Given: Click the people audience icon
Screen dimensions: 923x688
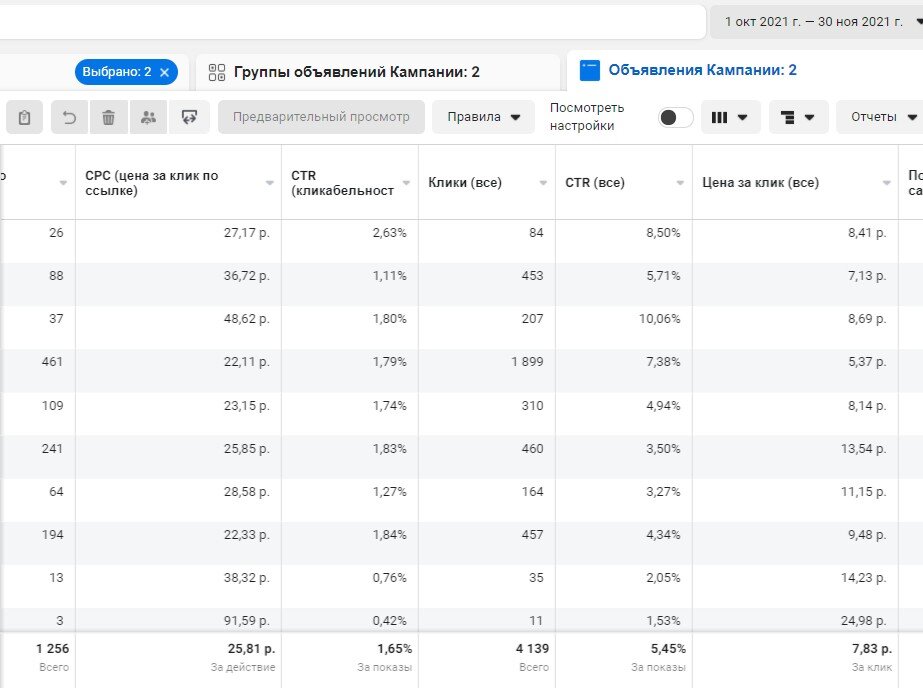Looking at the screenshot, I should tap(148, 117).
